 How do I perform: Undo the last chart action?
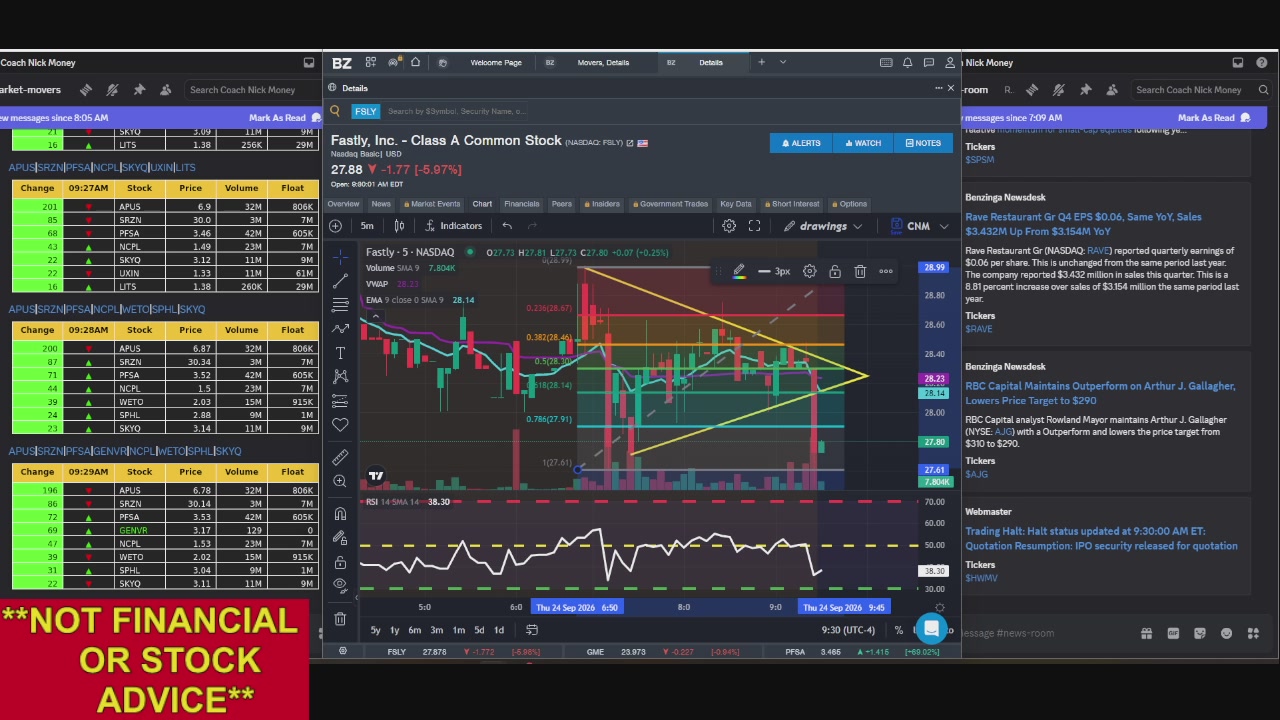[507, 226]
